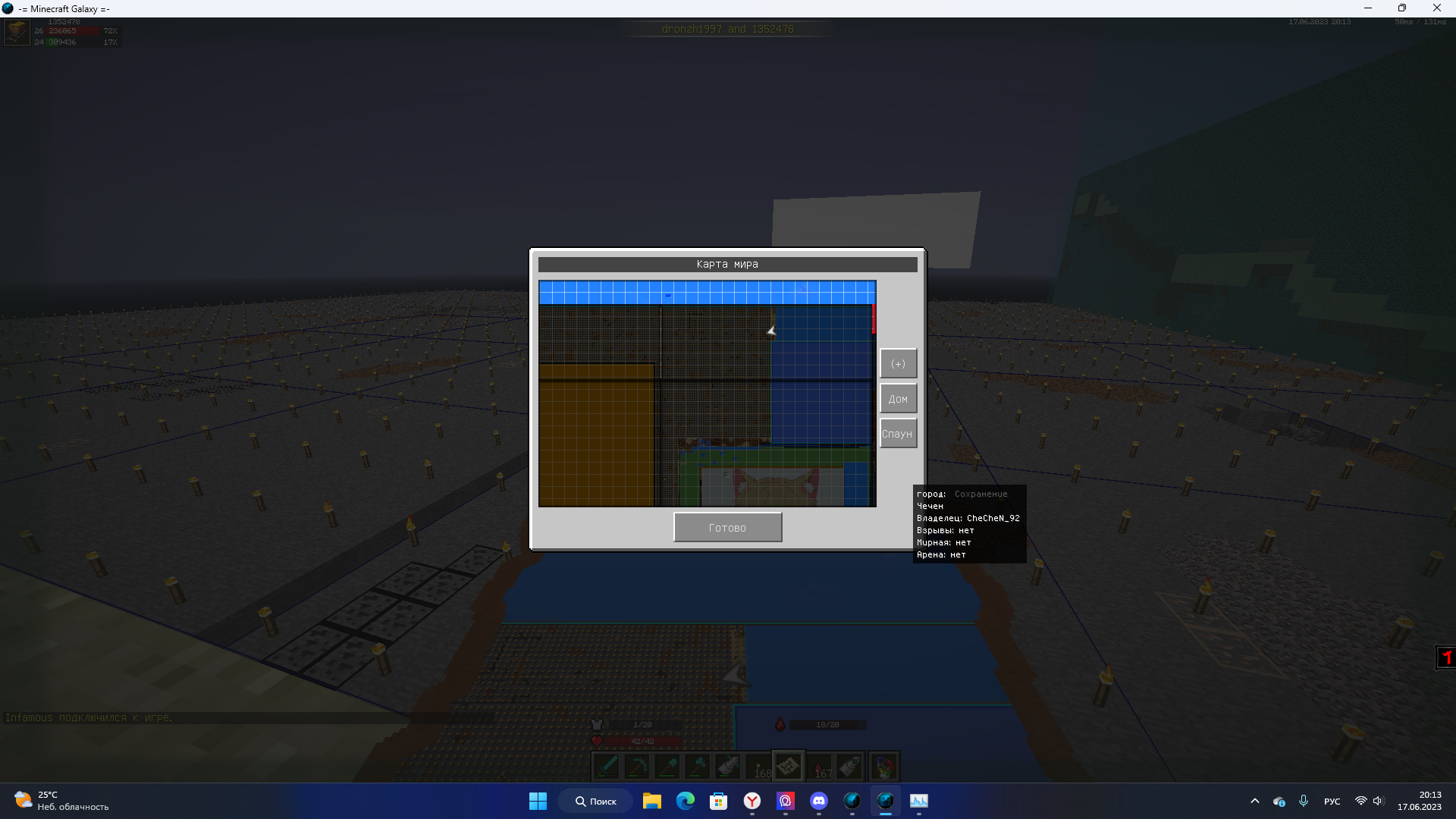Screen dimensions: 1456x819
Task: Select the diamond sword hotbar slot
Action: (607, 767)
